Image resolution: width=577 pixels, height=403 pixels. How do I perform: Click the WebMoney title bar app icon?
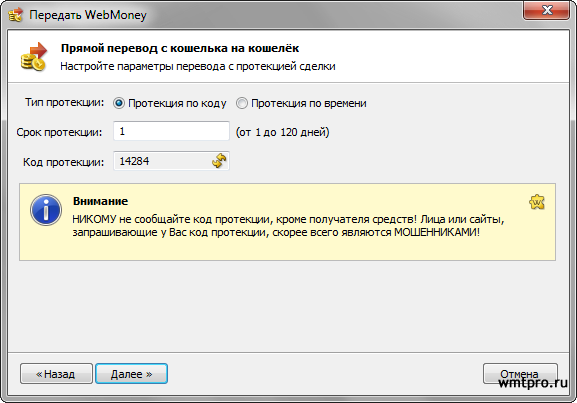point(15,15)
